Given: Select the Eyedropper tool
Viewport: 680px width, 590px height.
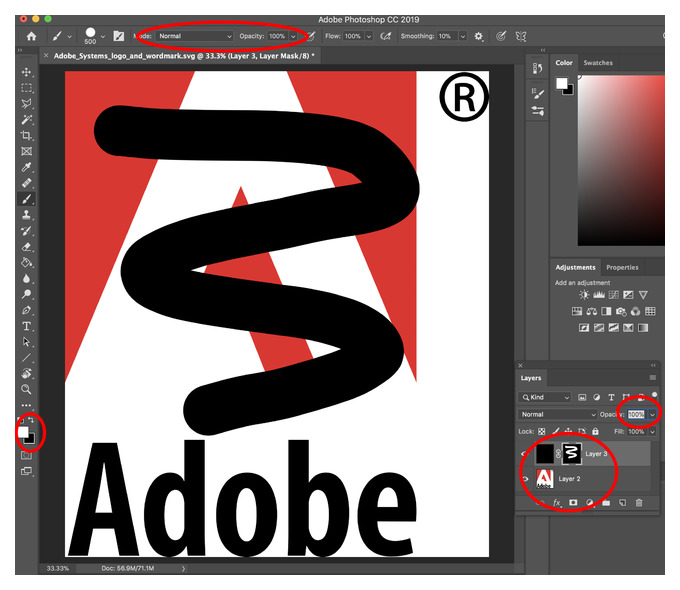Looking at the screenshot, I should click(x=26, y=167).
